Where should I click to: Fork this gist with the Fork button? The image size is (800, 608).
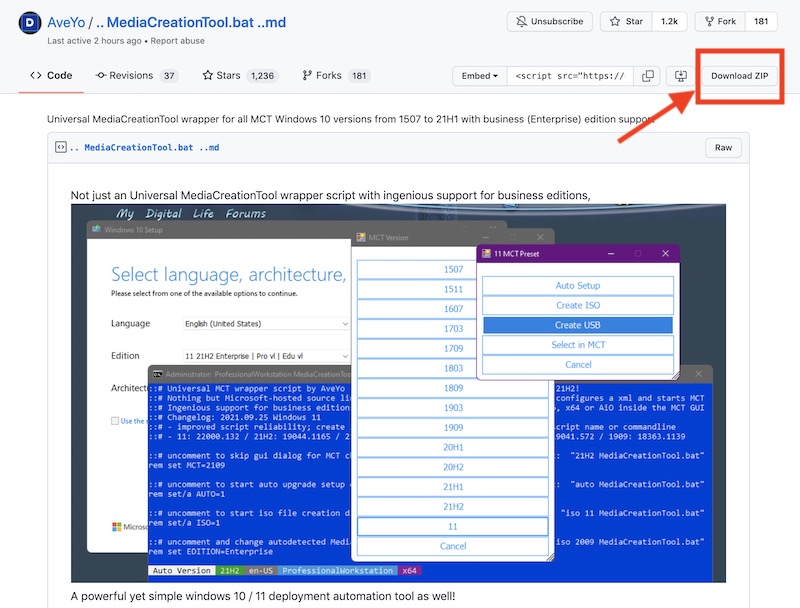point(720,21)
